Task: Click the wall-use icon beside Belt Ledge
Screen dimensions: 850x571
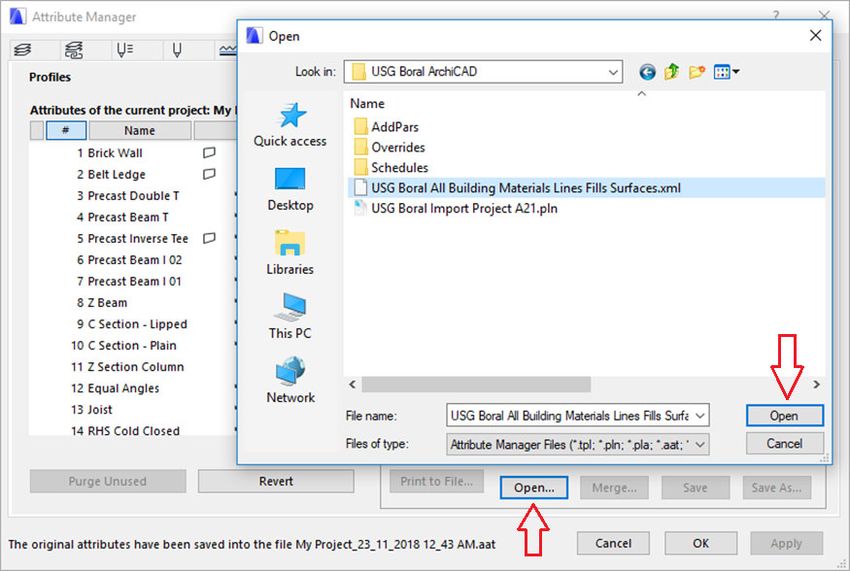Action: [x=209, y=174]
